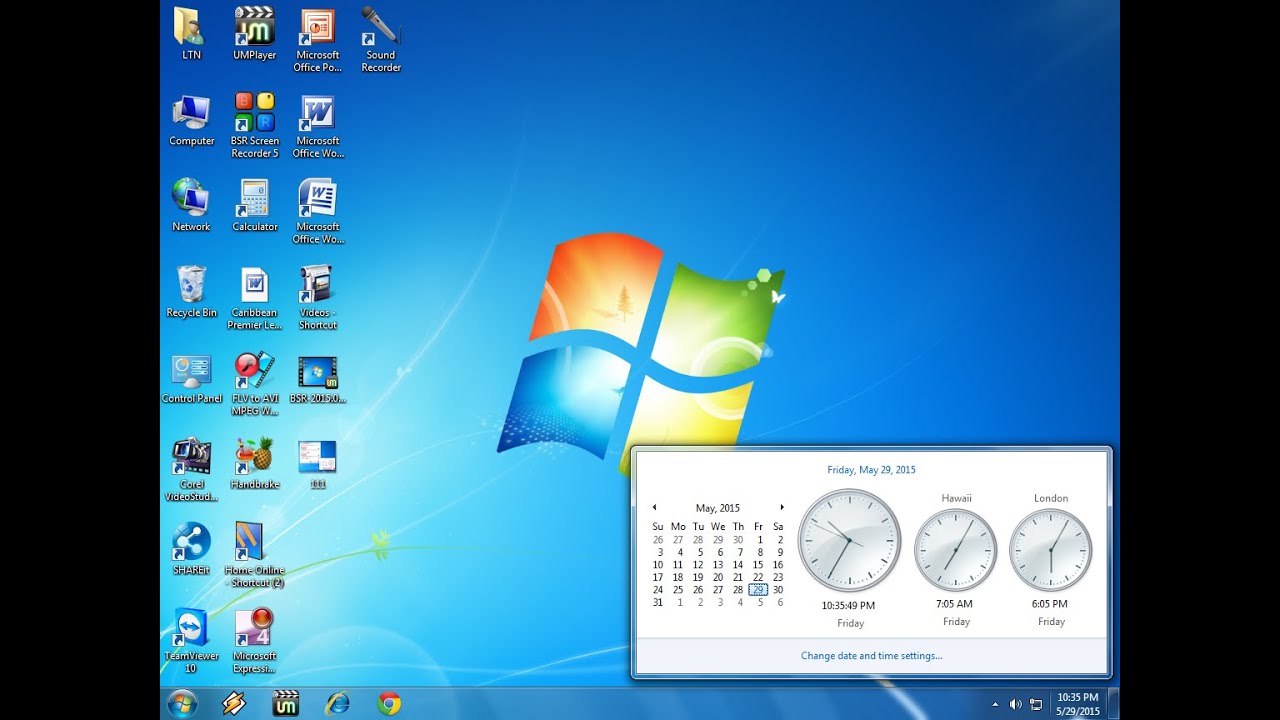Open the Computer desktop icon
Viewport: 1280px width, 720px height.
191,121
